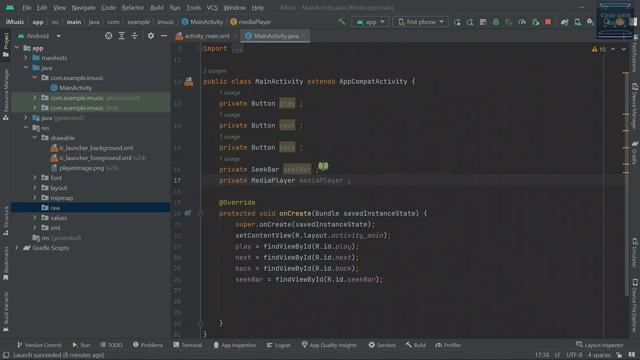Click Apply Changes and Restart Activity icon
Viewport: 640px width, 360px height.
(x=470, y=22)
